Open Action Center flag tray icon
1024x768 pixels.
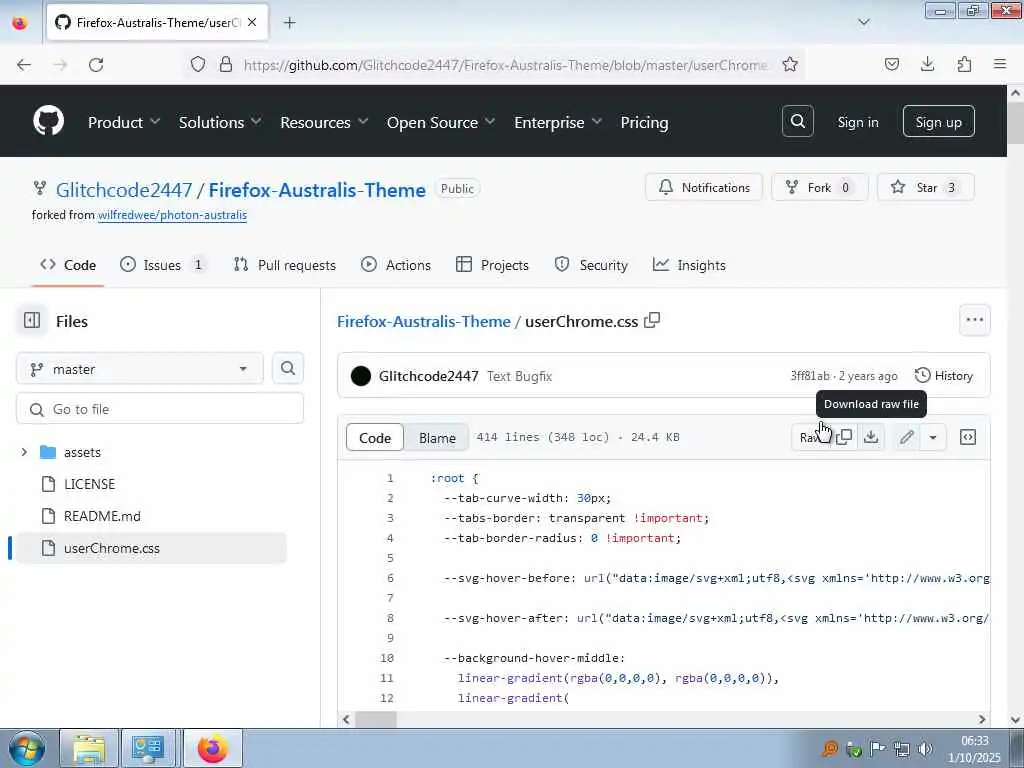(878, 749)
